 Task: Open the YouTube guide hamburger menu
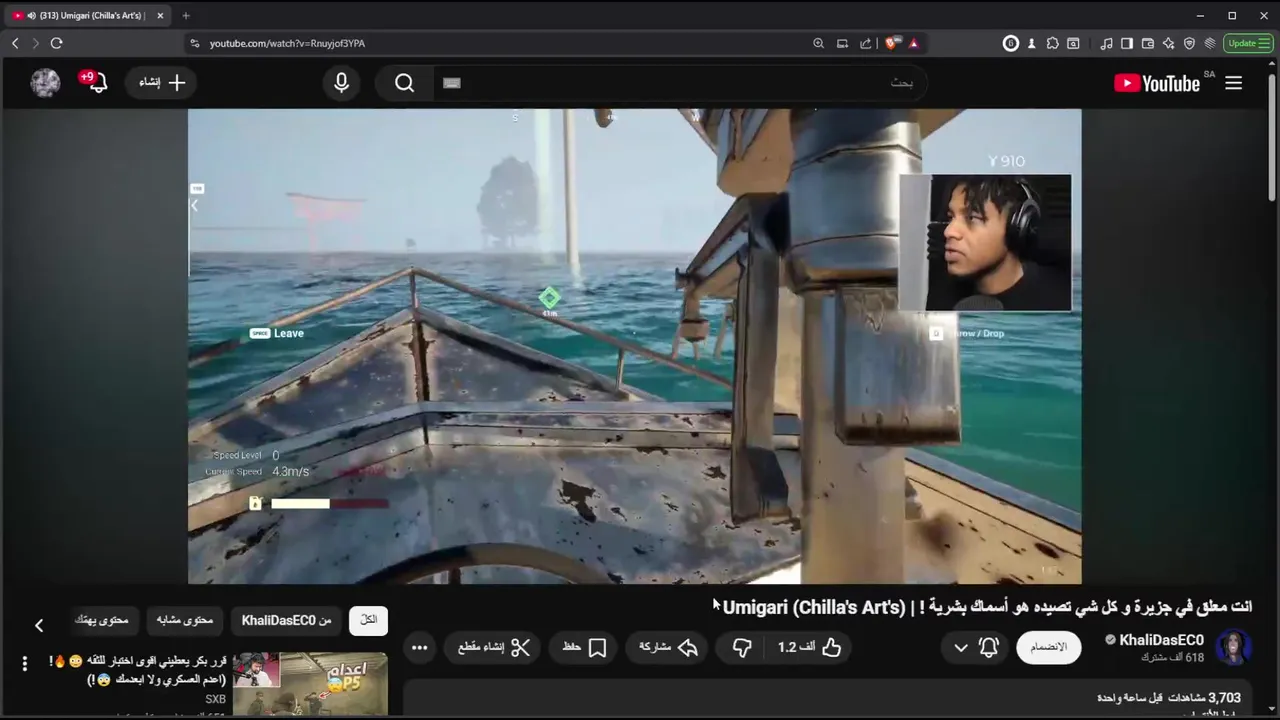click(x=1233, y=83)
